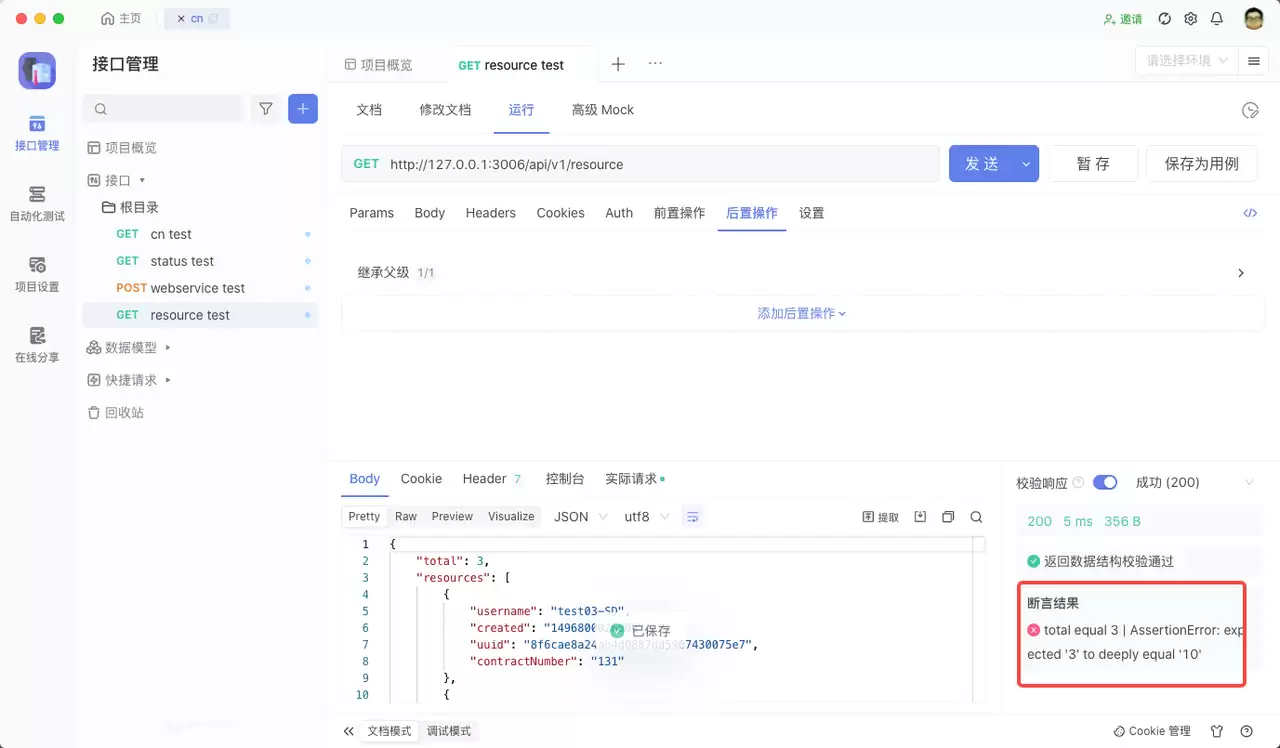1280x748 pixels.
Task: Open the notifications bell
Action: click(1217, 18)
